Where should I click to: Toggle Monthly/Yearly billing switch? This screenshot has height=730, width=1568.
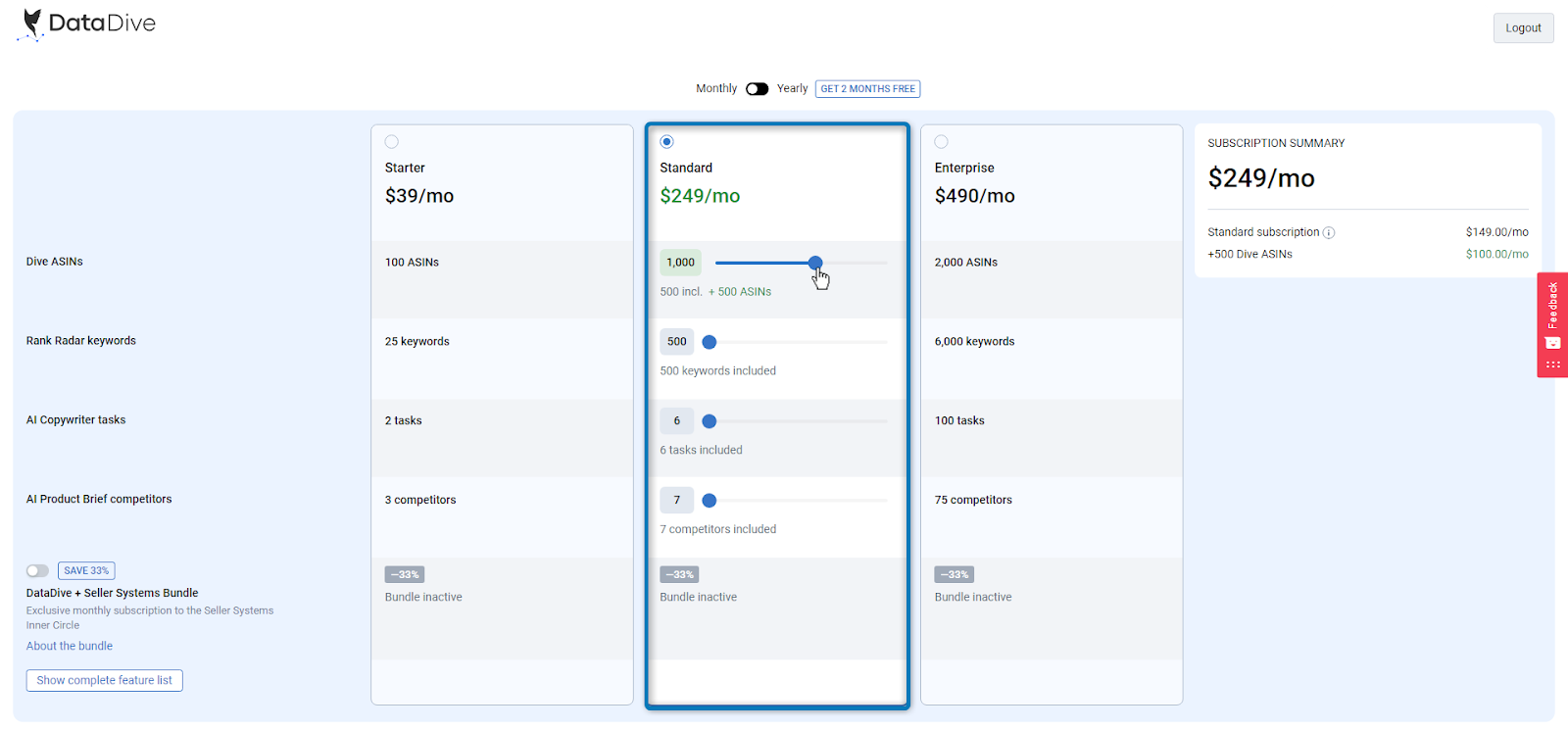[757, 89]
